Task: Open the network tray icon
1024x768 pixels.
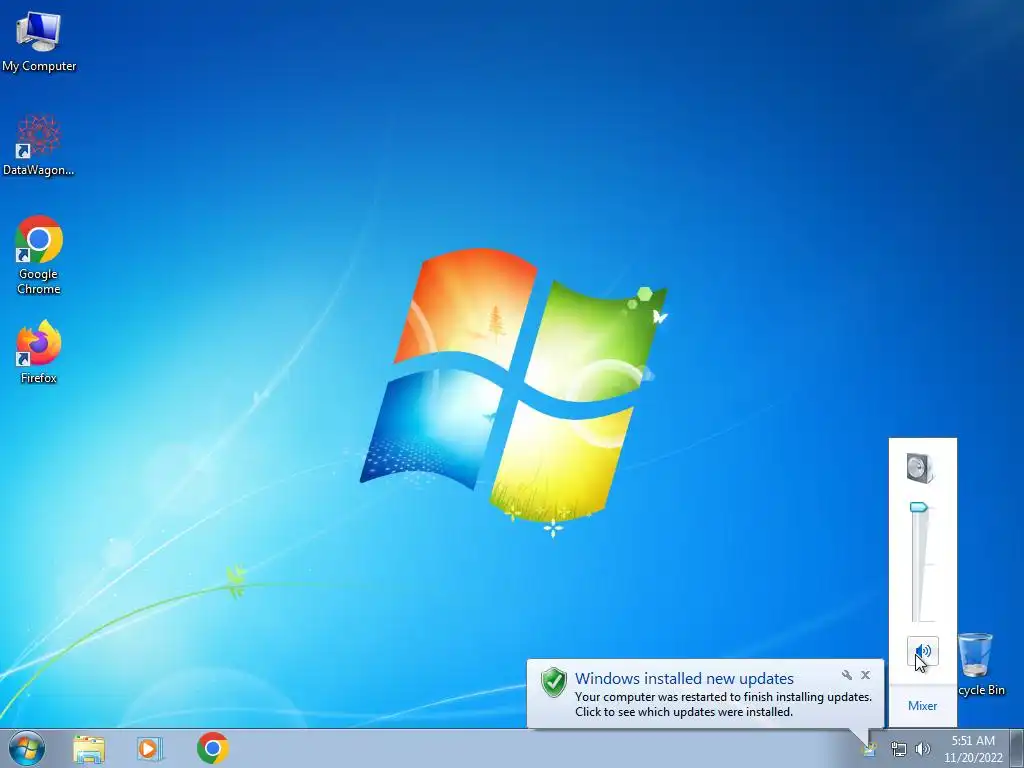Action: [x=899, y=749]
